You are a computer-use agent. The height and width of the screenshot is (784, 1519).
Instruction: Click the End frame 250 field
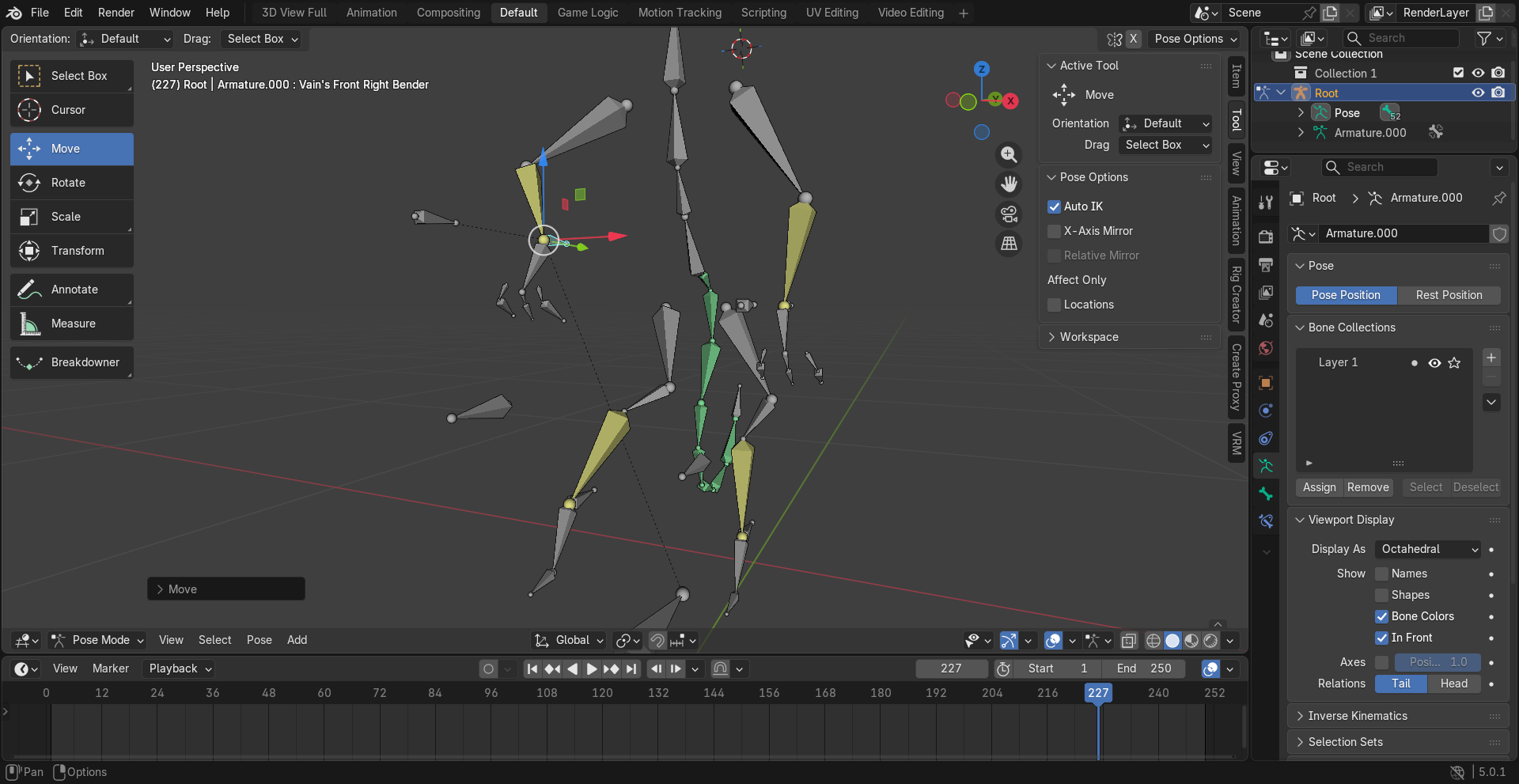pyautogui.click(x=1145, y=669)
